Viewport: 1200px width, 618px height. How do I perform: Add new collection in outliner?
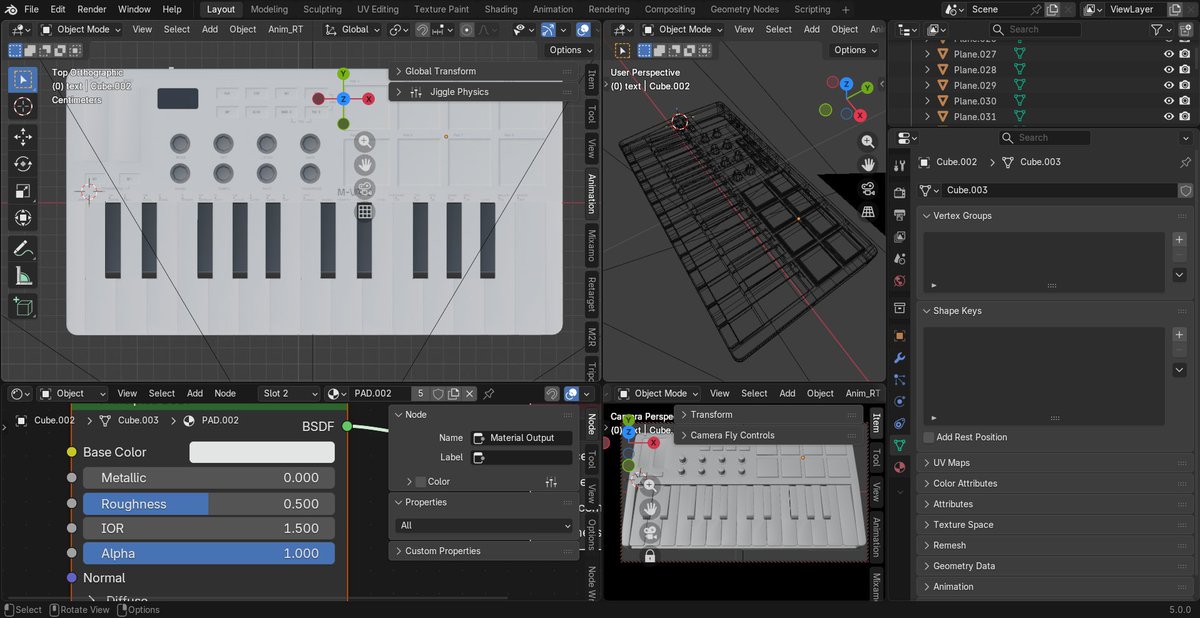[x=1187, y=30]
